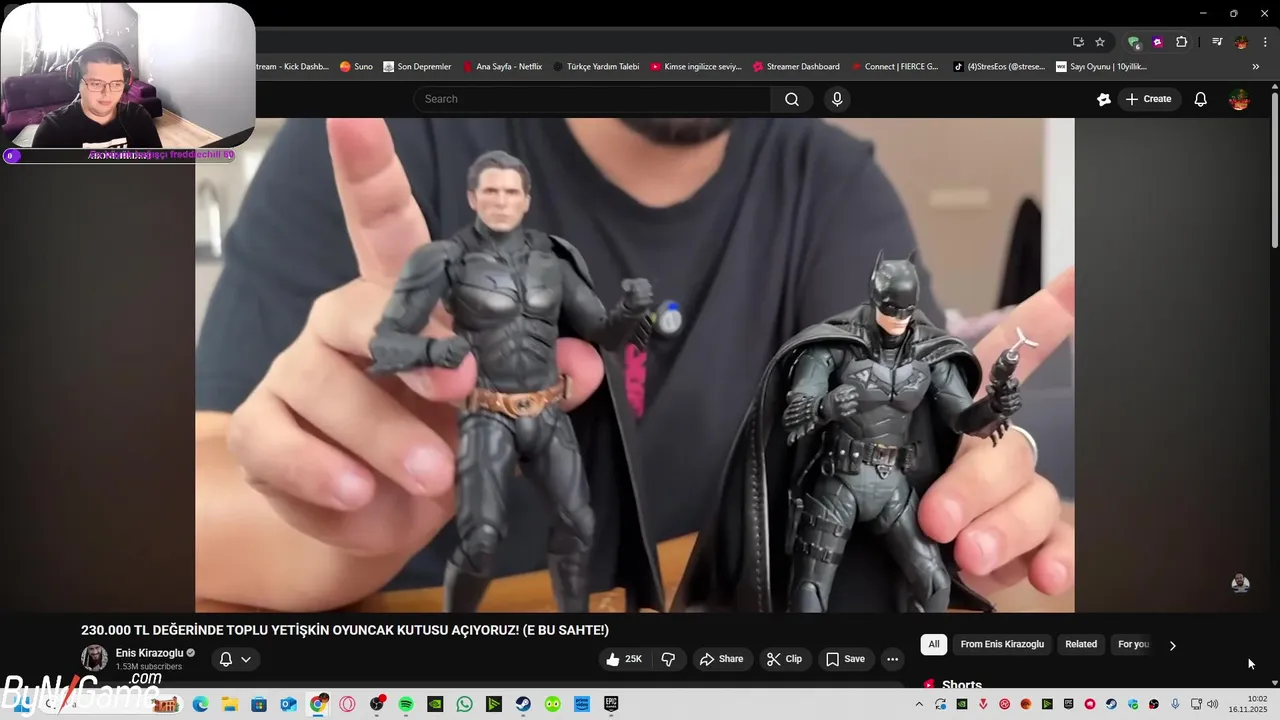Share the video with Share button

[x=721, y=659]
